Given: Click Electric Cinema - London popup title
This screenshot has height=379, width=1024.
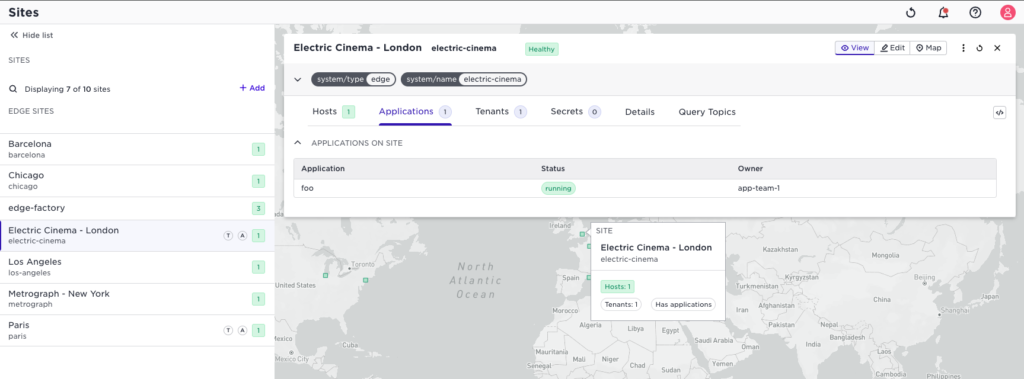Looking at the screenshot, I should (656, 248).
